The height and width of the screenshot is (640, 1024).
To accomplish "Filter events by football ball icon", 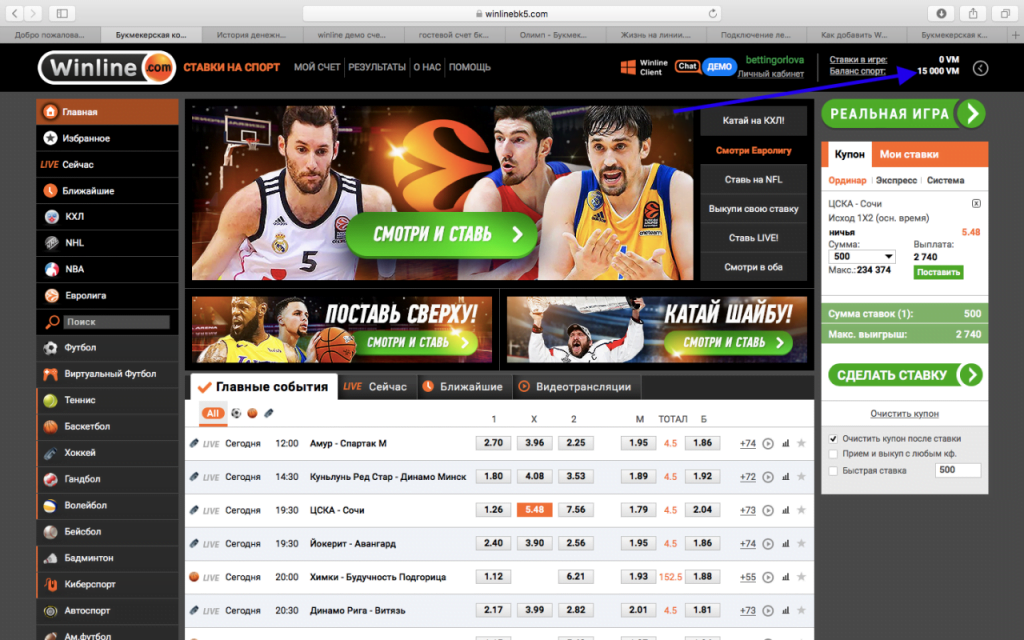I will [236, 413].
